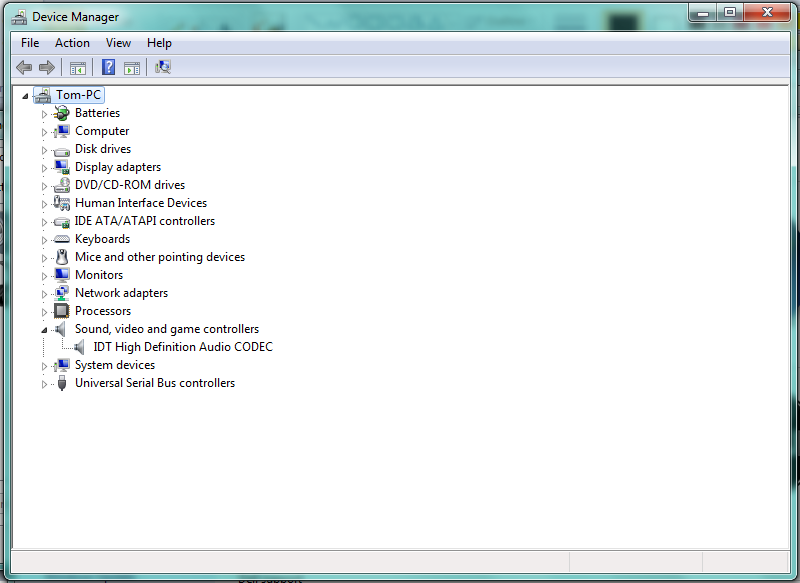Screen dimensions: 800x583
Task: Click the Processors chip icon
Action: (x=62, y=311)
